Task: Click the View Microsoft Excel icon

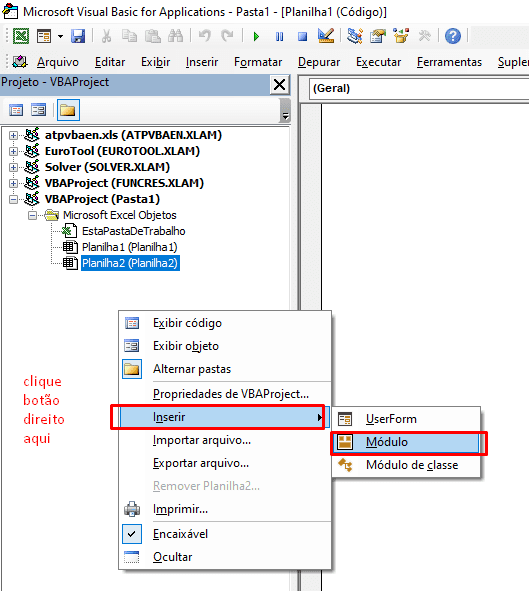Action: coord(21,36)
